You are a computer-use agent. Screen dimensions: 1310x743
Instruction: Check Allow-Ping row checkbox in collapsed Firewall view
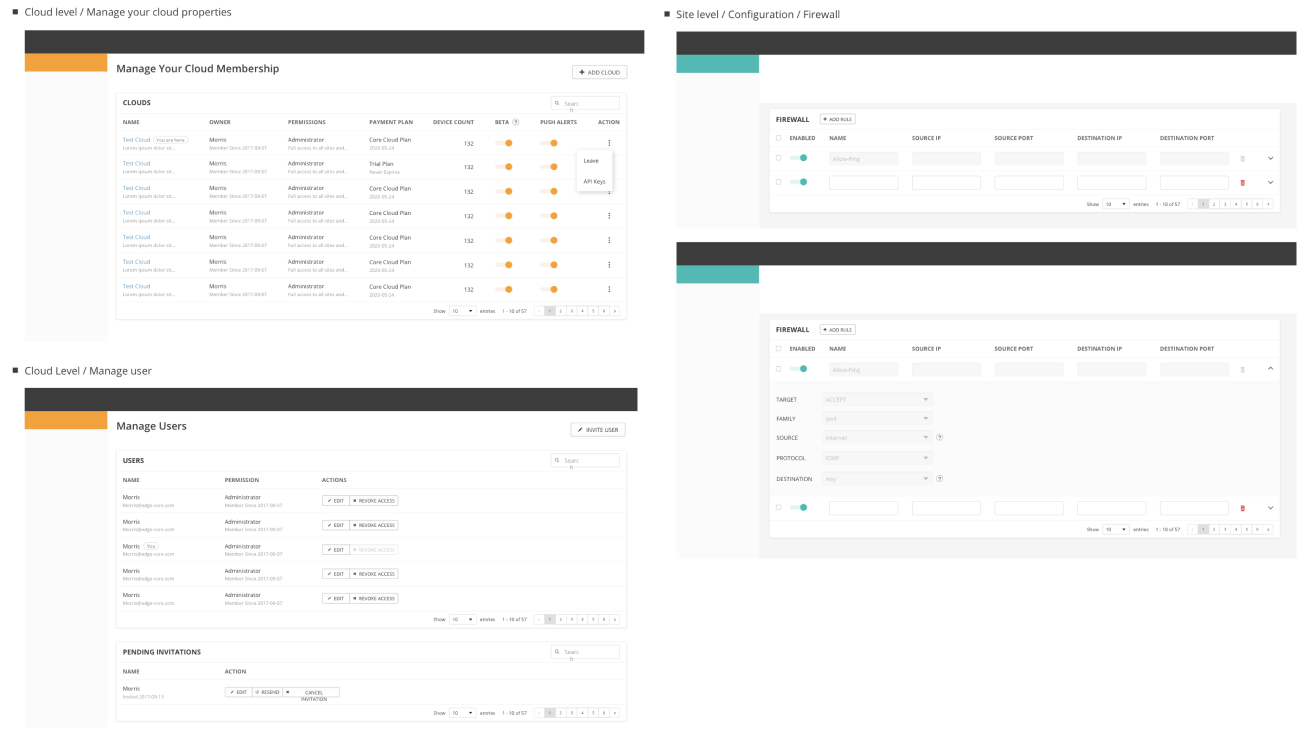click(779, 158)
